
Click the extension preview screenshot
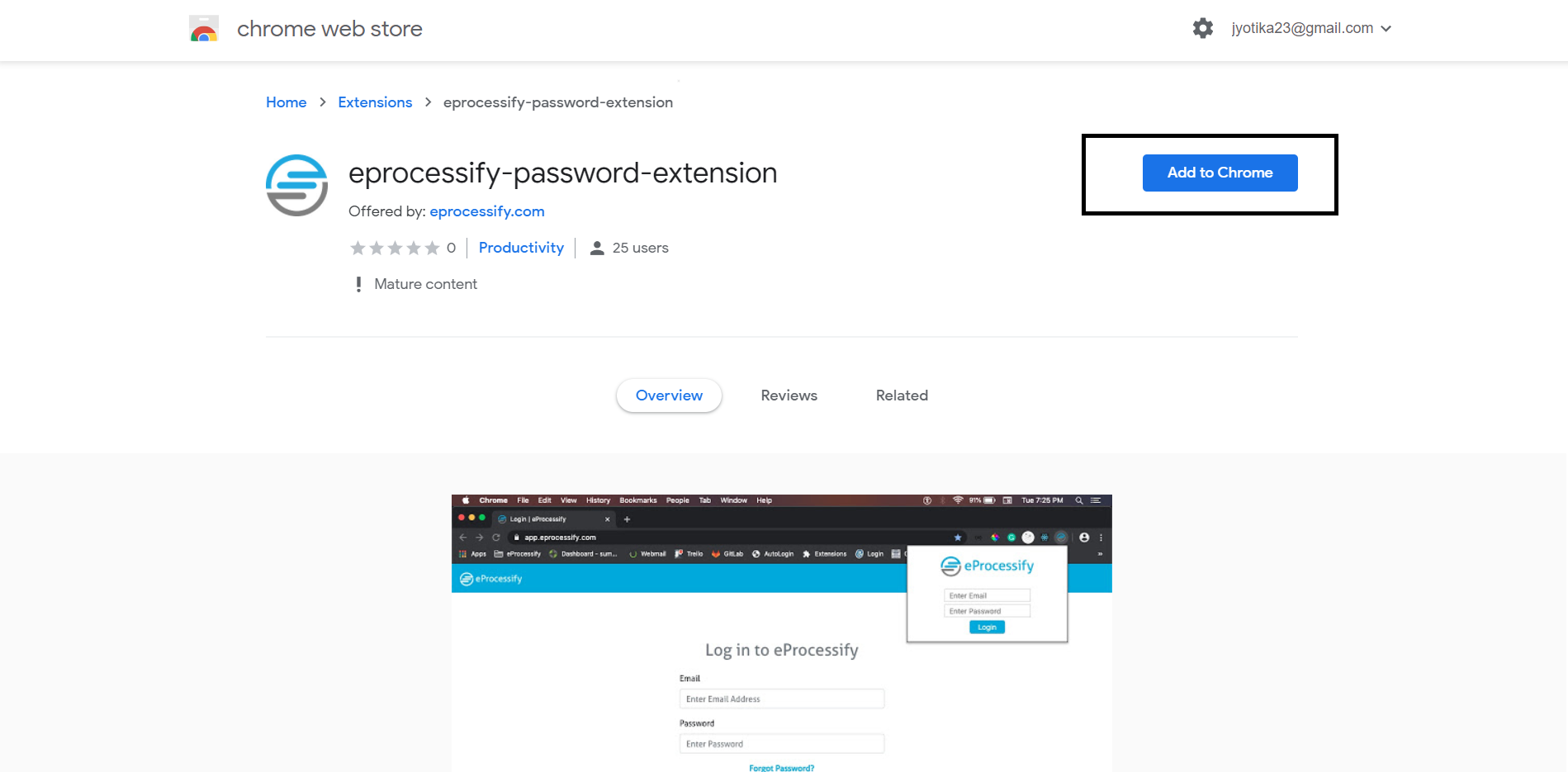[781, 633]
